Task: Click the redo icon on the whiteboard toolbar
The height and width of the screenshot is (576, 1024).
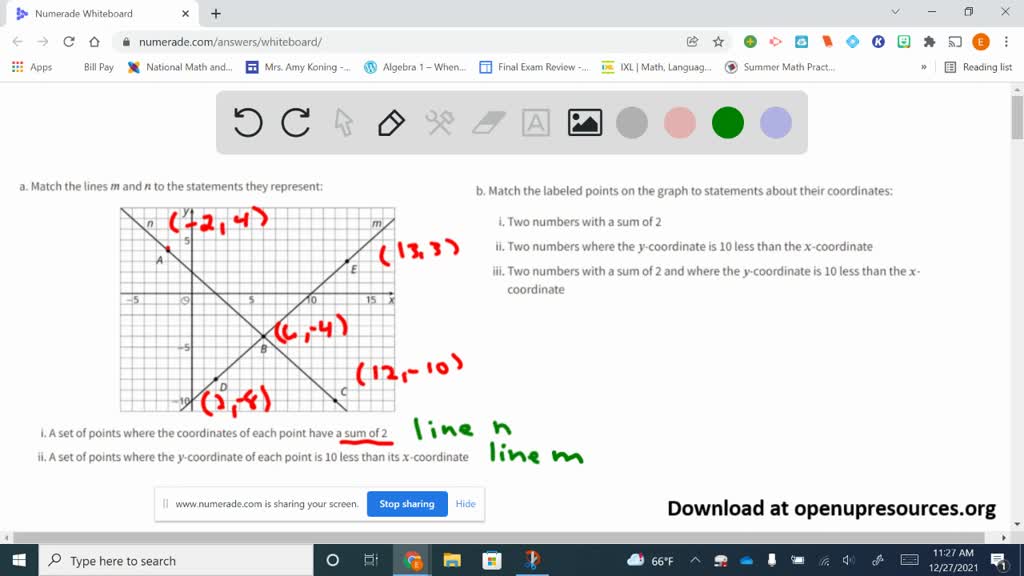Action: [295, 122]
